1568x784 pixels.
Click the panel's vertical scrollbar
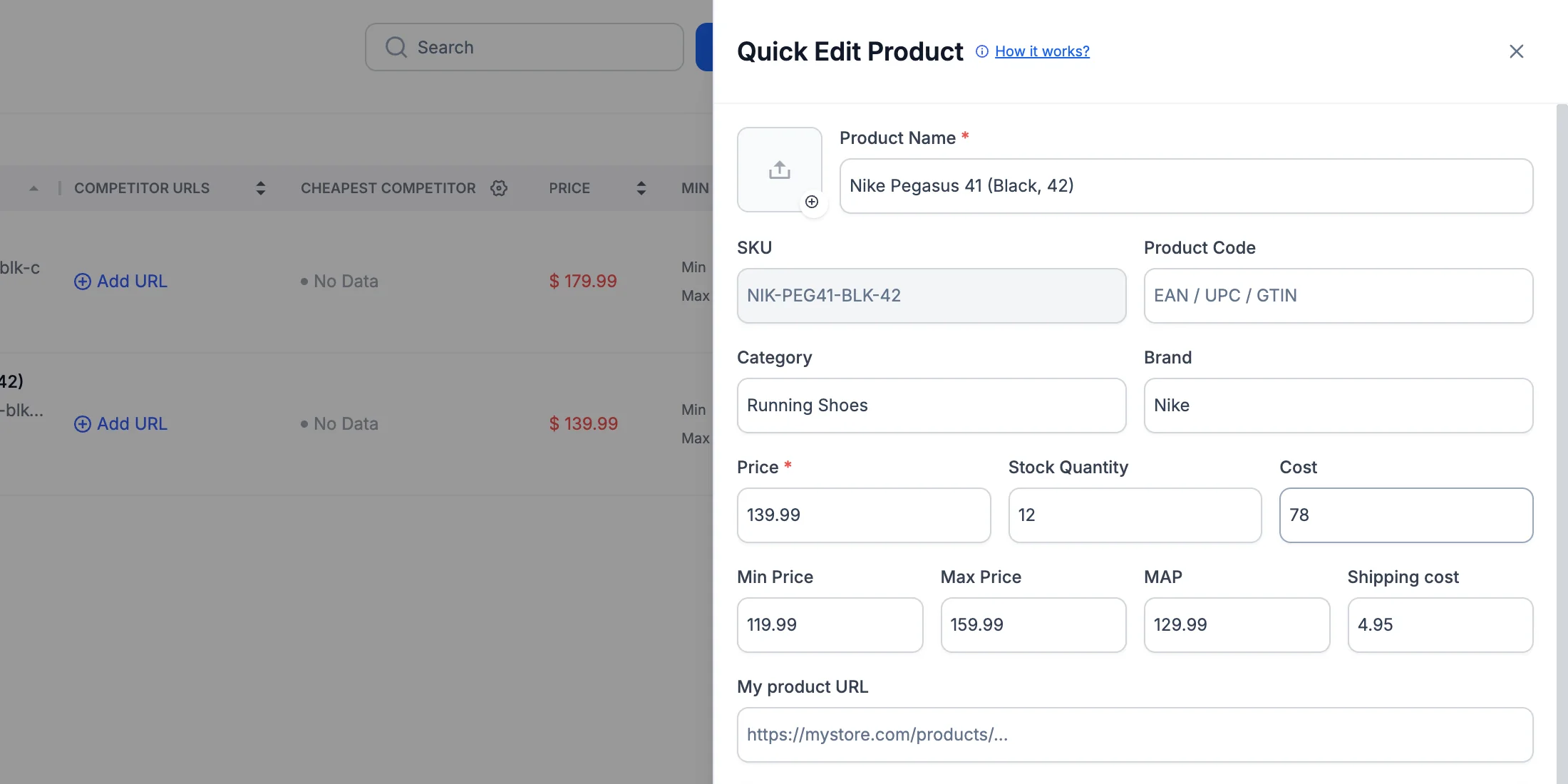pos(1562,444)
